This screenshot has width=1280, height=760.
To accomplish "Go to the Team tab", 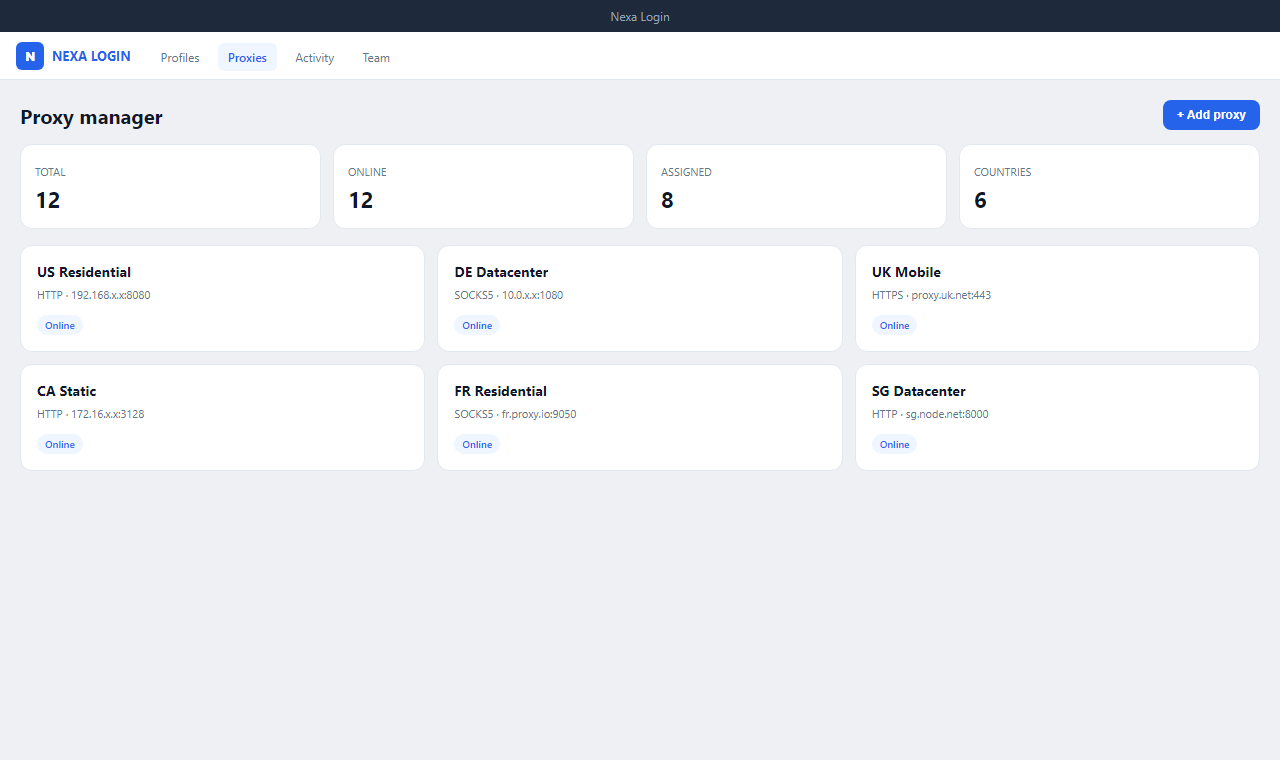I will (376, 57).
